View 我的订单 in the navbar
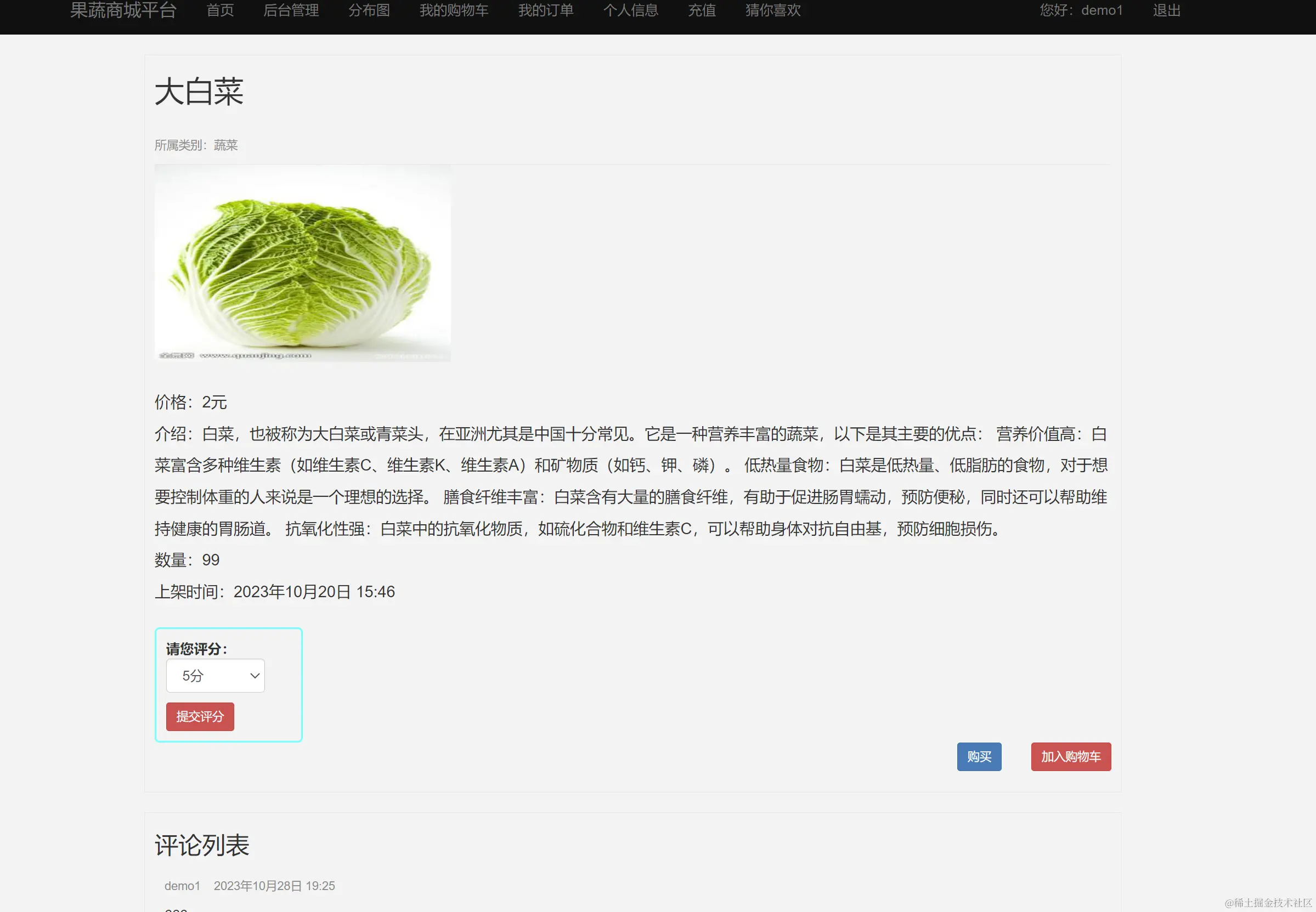The height and width of the screenshot is (912, 1316). pyautogui.click(x=546, y=10)
